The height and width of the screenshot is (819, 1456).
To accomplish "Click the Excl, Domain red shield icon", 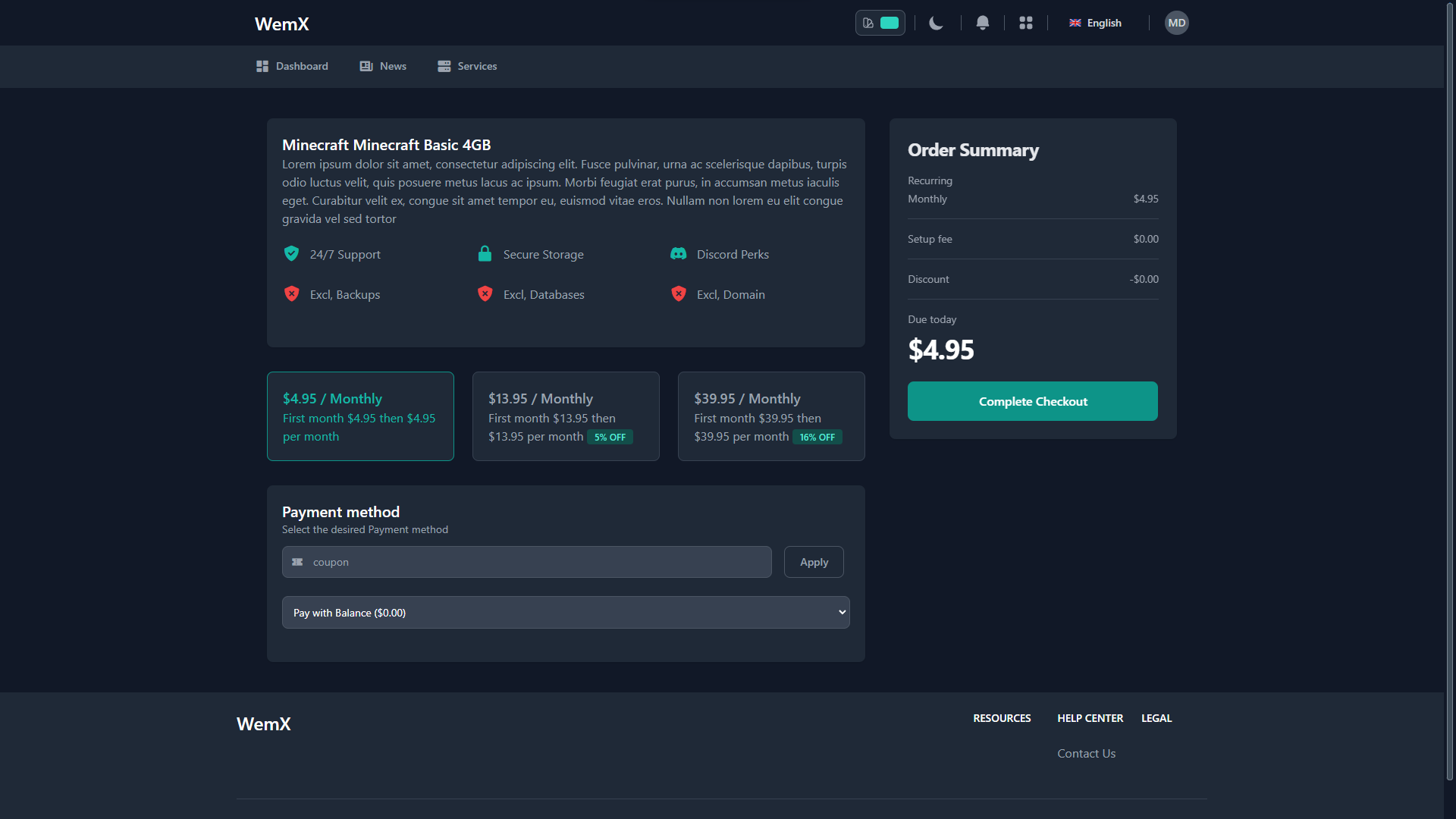I will point(679,293).
